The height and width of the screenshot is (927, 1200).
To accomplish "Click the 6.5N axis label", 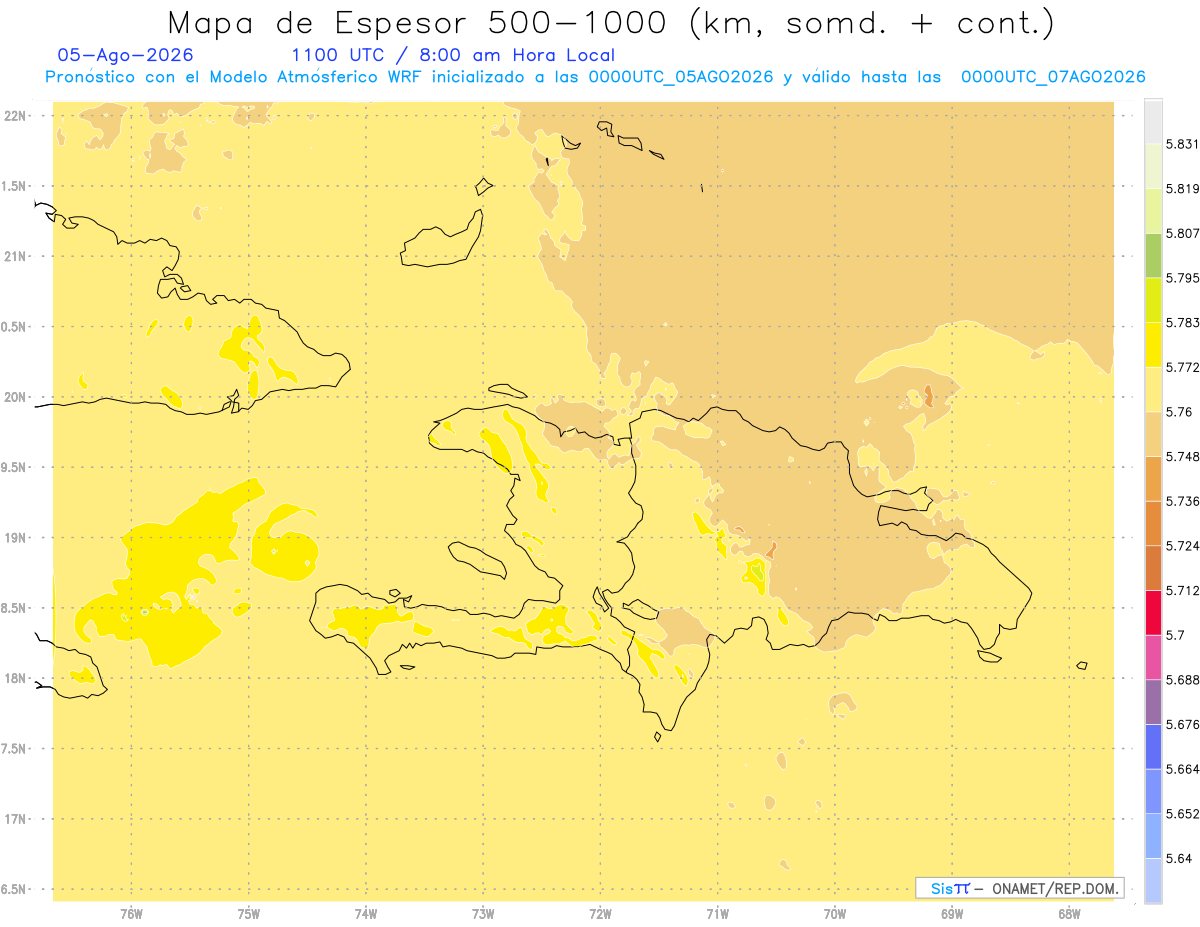I will pyautogui.click(x=15, y=890).
